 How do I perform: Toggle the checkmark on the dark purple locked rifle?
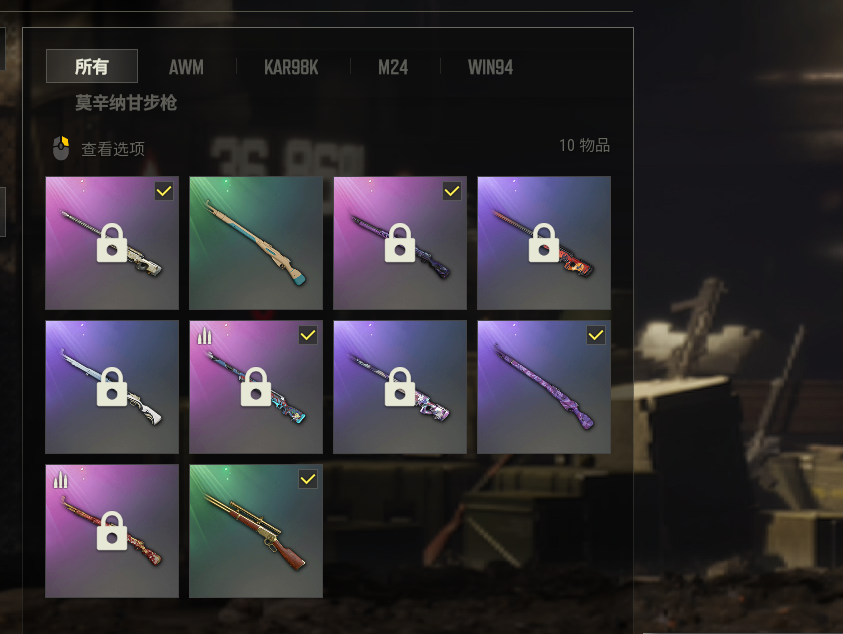(x=452, y=191)
